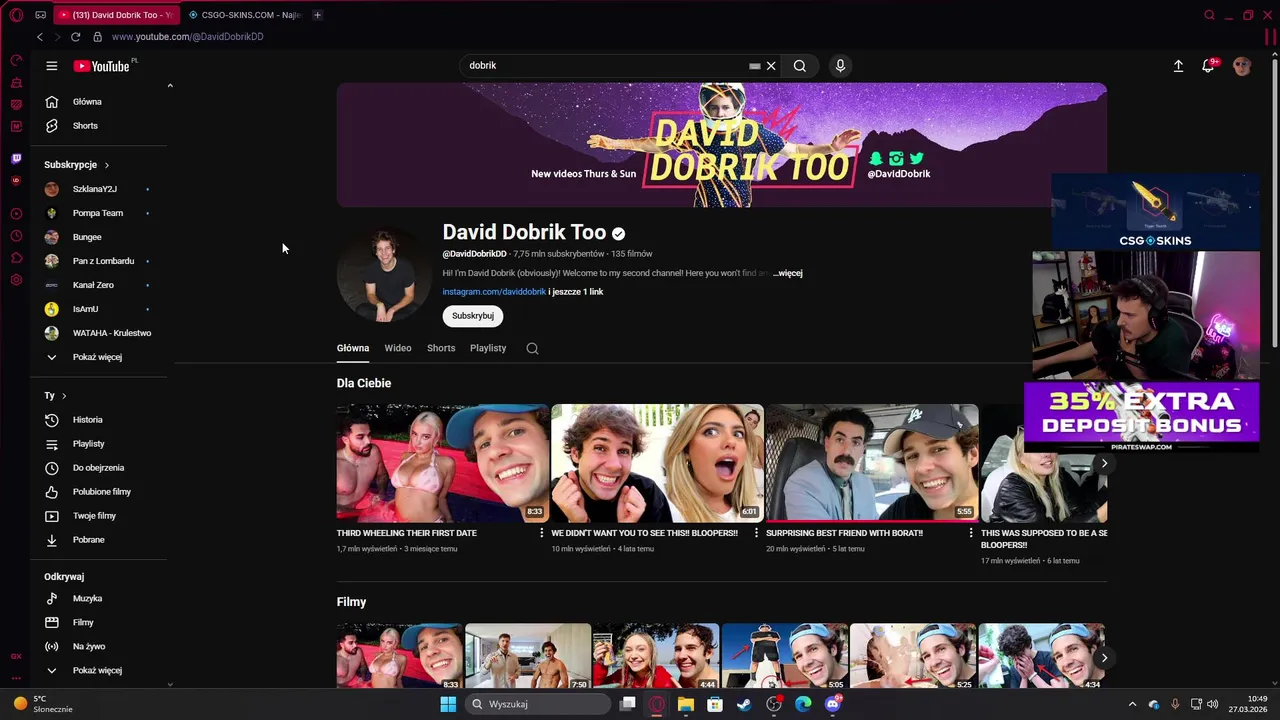This screenshot has width=1280, height=720.
Task: Open options menu for THIRD WHEELING video
Action: 542,534
